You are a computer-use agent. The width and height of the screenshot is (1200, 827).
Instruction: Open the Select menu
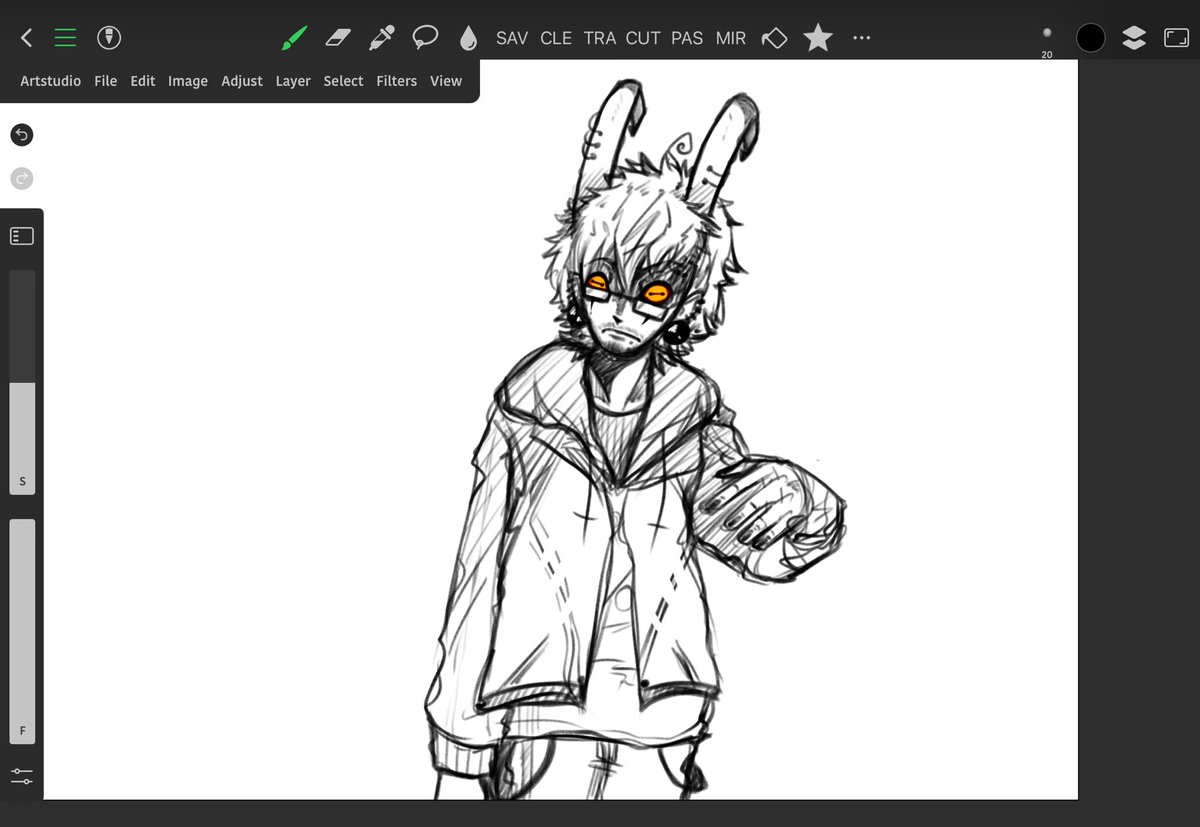point(343,81)
